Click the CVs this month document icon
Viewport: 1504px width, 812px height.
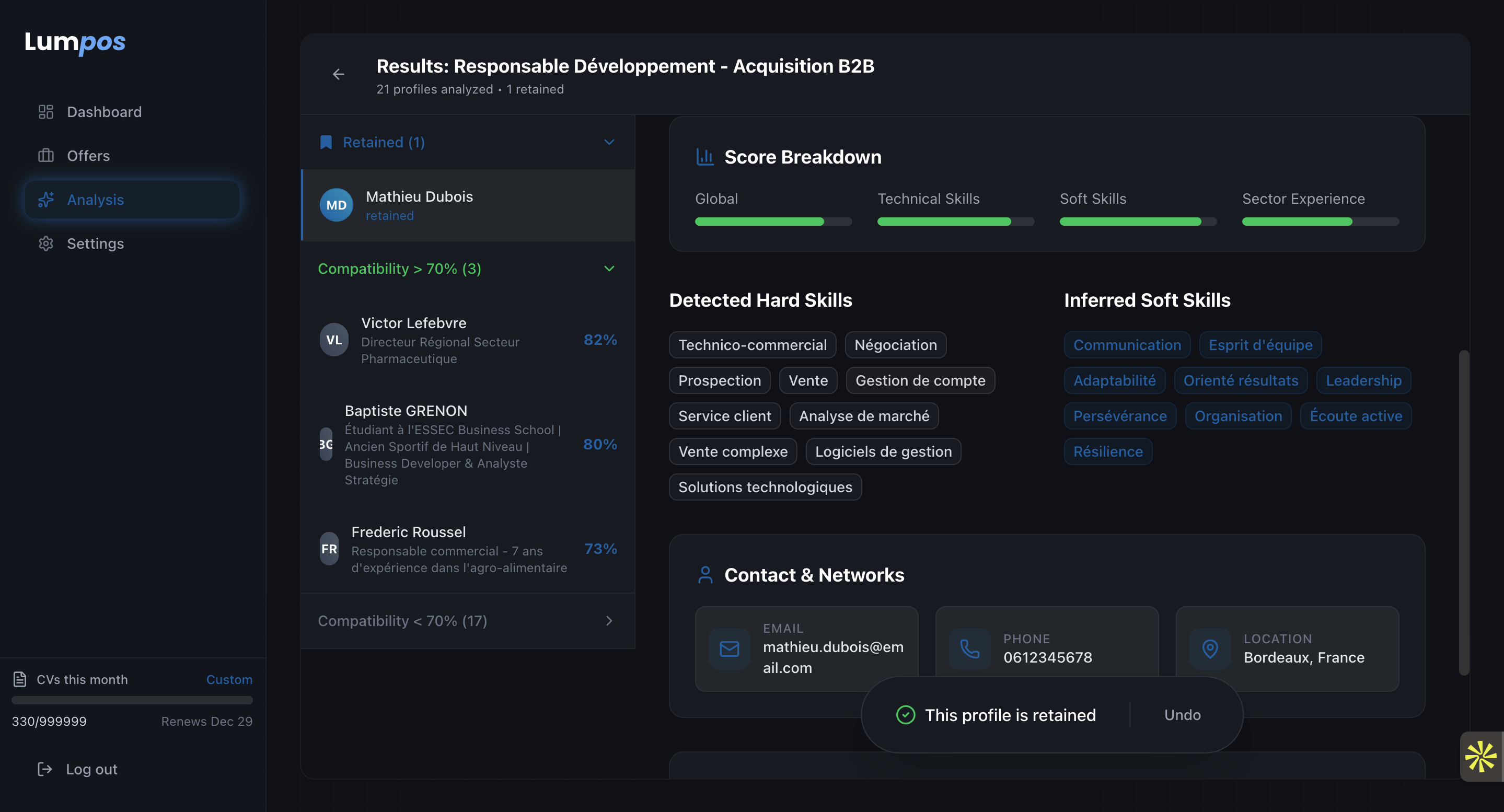coord(20,679)
